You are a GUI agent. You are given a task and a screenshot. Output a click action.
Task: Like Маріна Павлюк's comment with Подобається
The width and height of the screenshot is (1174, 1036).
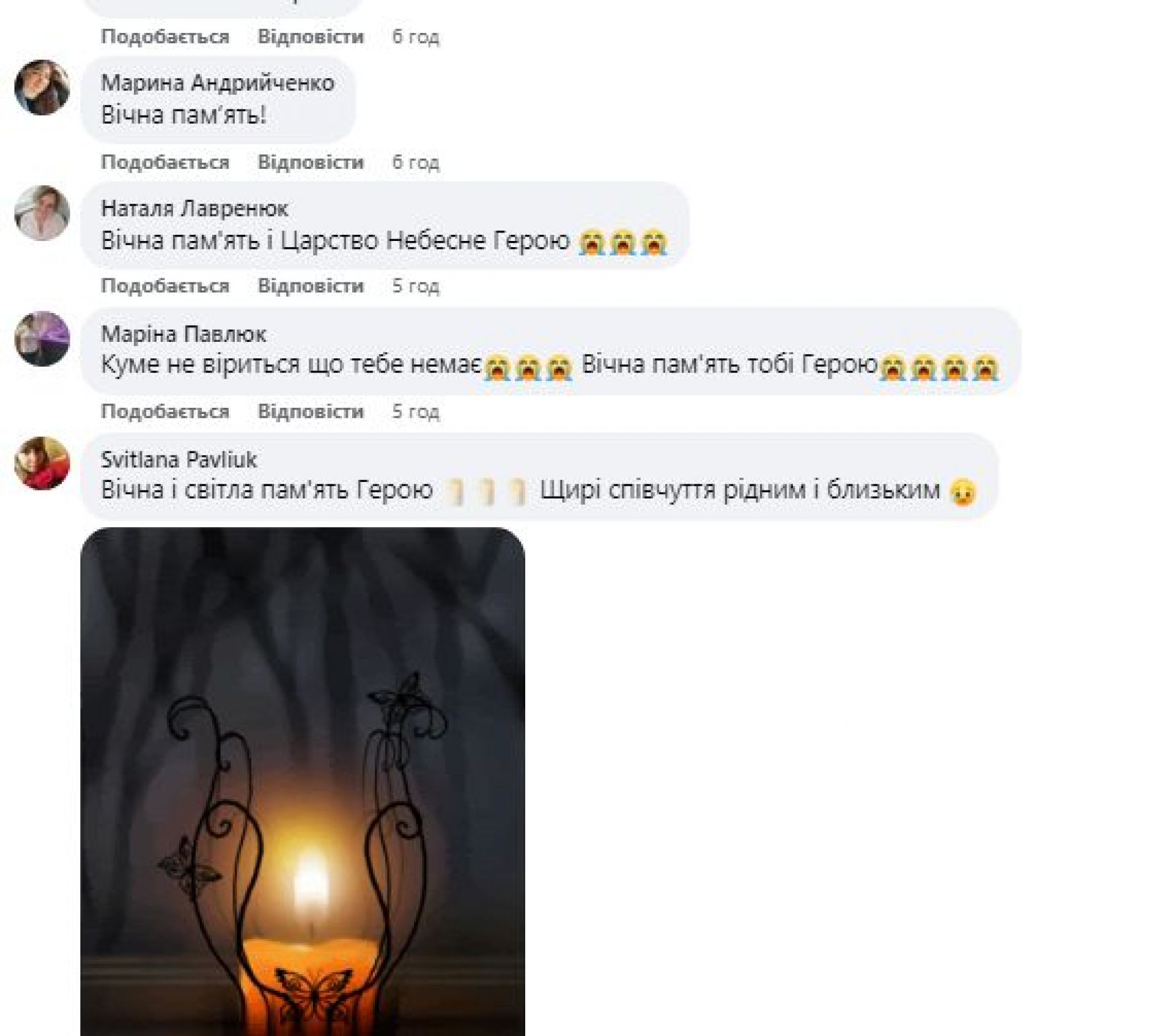click(x=165, y=411)
